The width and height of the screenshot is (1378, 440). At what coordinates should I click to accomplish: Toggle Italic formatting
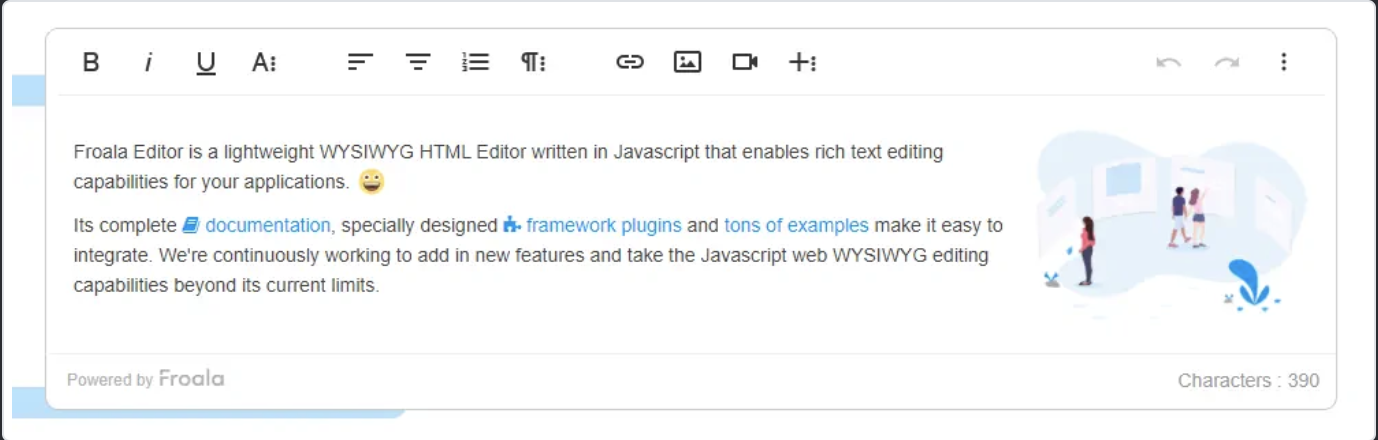[148, 62]
